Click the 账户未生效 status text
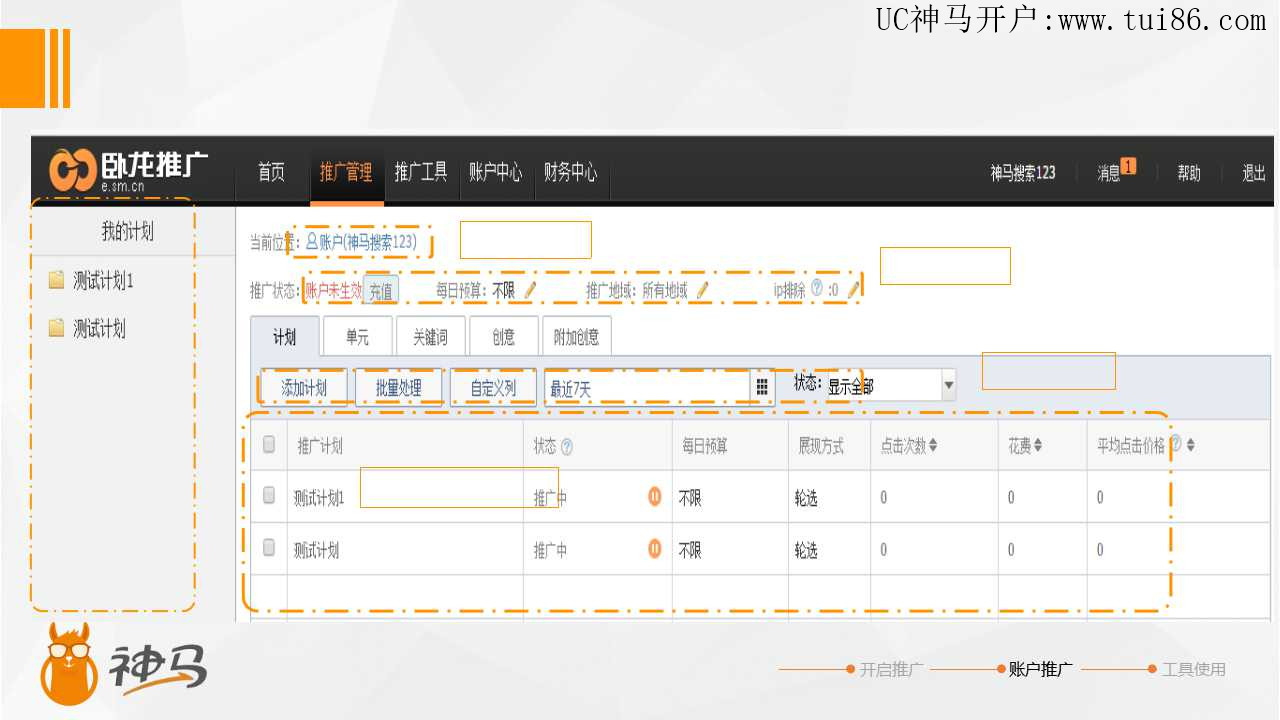The width and height of the screenshot is (1280, 720). pyautogui.click(x=333, y=291)
